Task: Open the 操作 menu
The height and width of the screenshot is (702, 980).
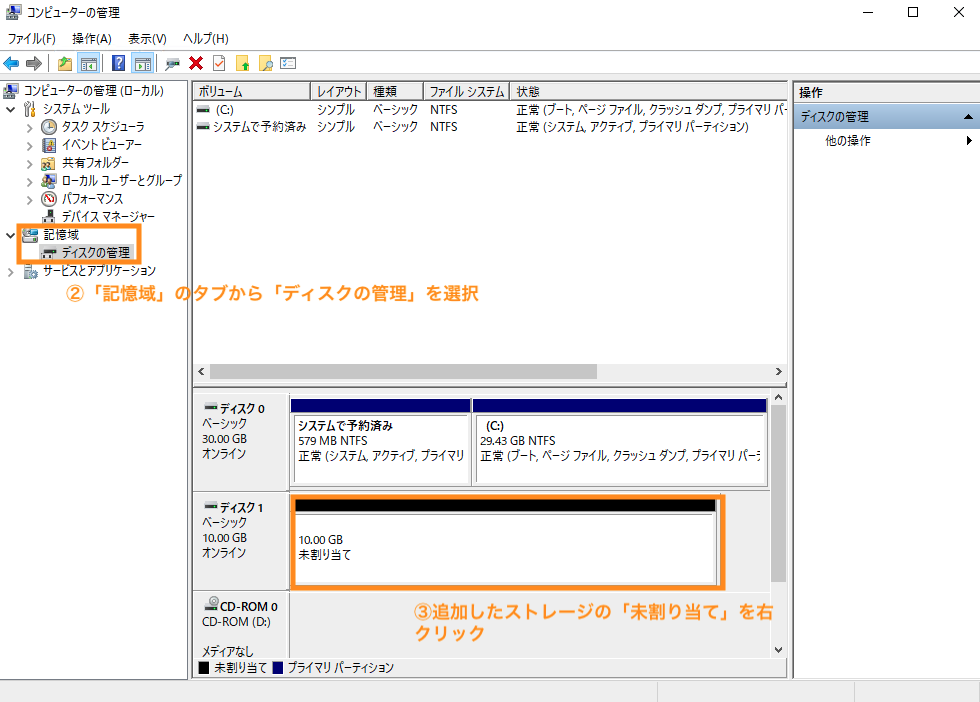Action: pyautogui.click(x=91, y=38)
